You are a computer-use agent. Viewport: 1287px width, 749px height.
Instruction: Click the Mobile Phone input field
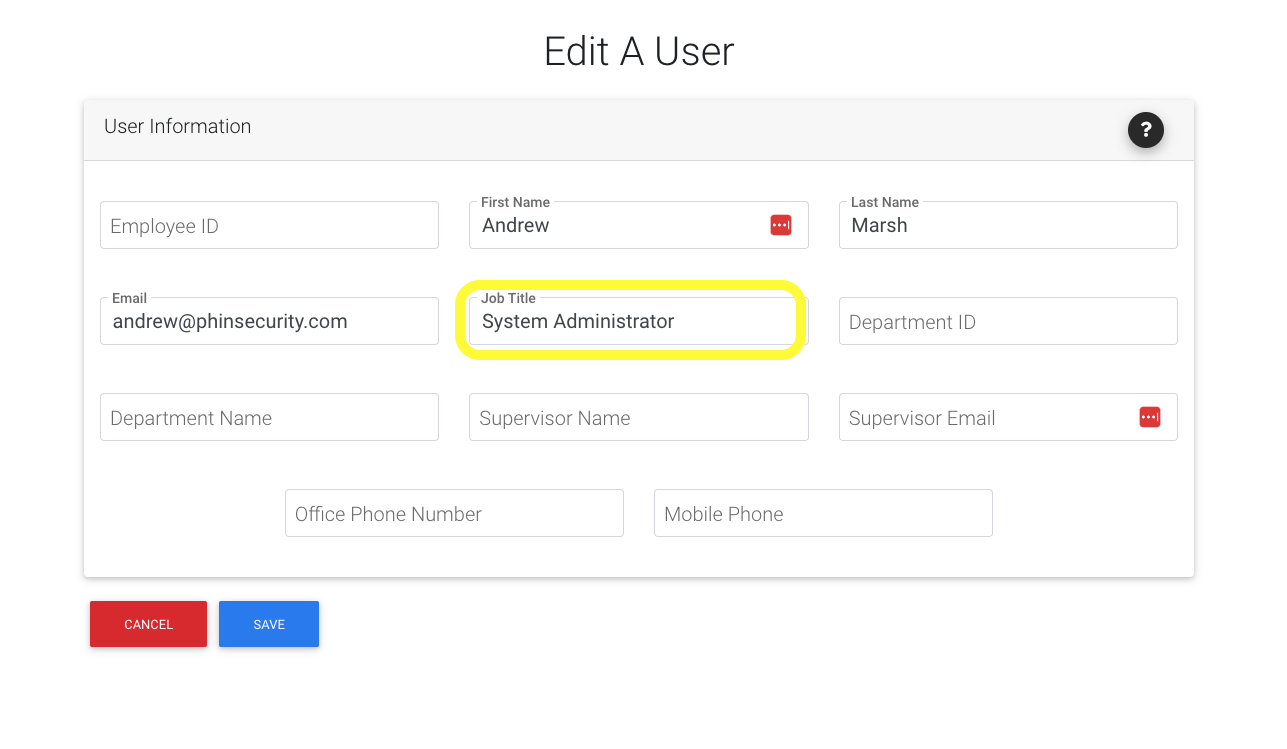click(x=823, y=513)
